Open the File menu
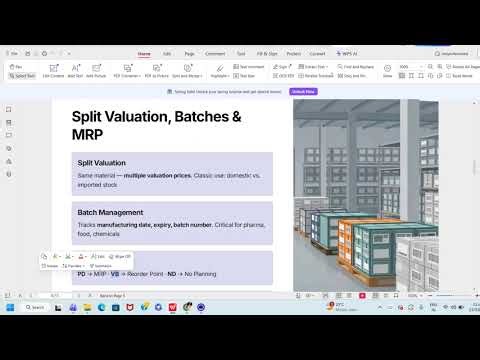 click(x=12, y=54)
